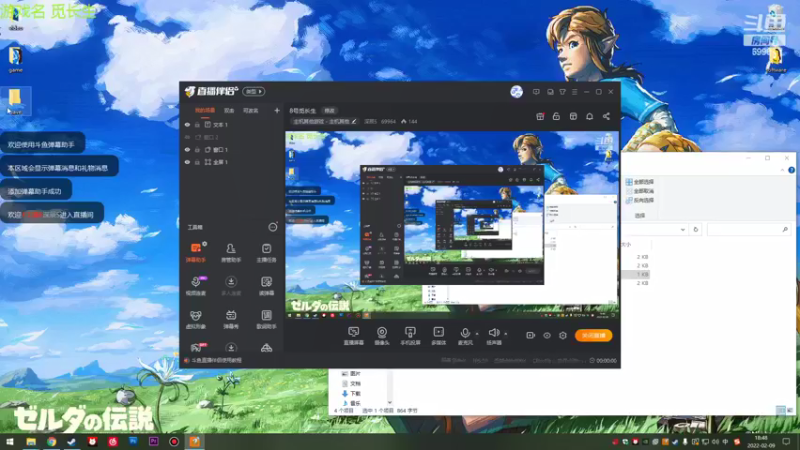
Task: Click 全部选择 in File Explorer ribbon
Action: (640, 182)
